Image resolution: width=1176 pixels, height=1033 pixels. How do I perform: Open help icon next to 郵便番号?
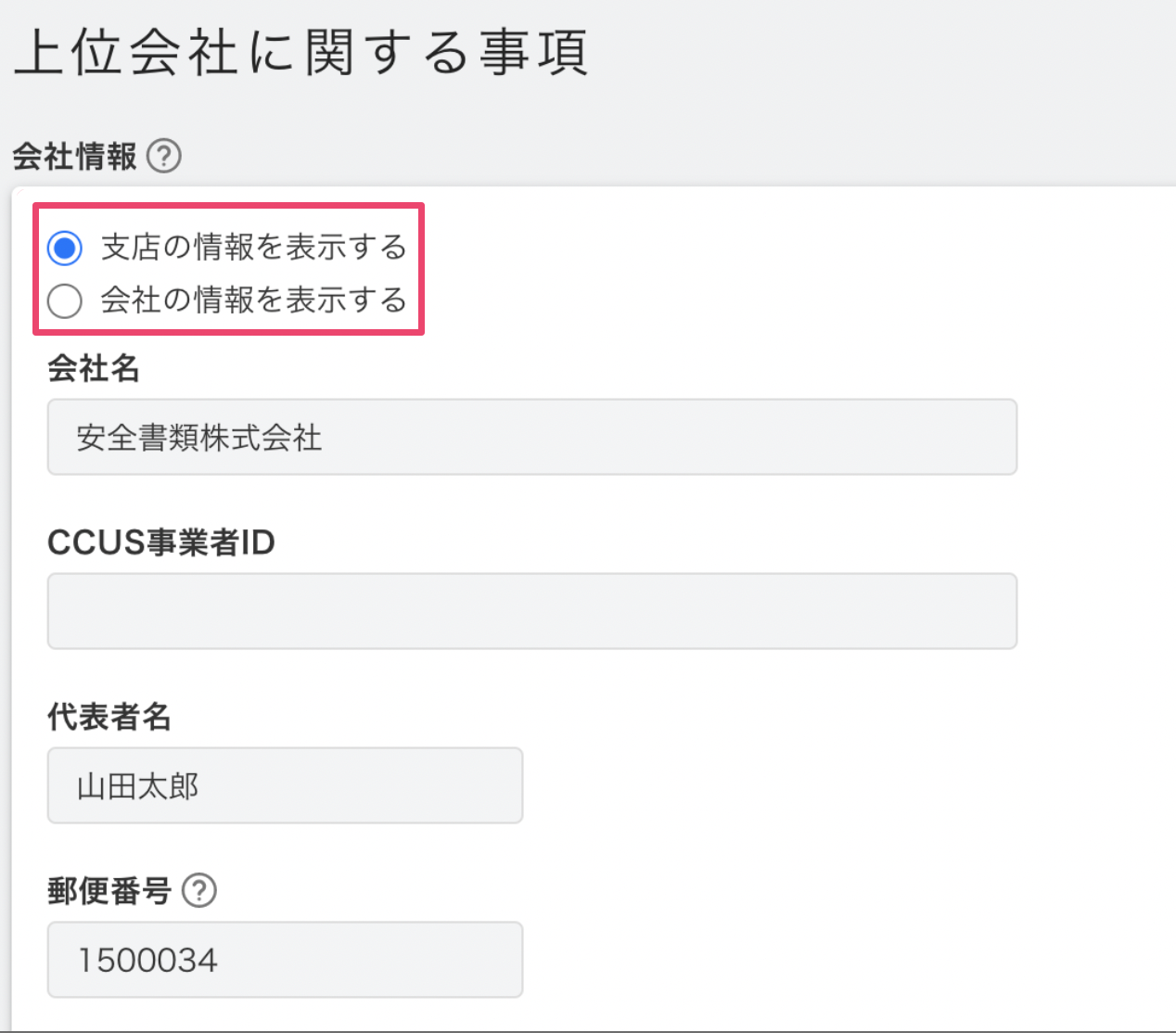199,890
